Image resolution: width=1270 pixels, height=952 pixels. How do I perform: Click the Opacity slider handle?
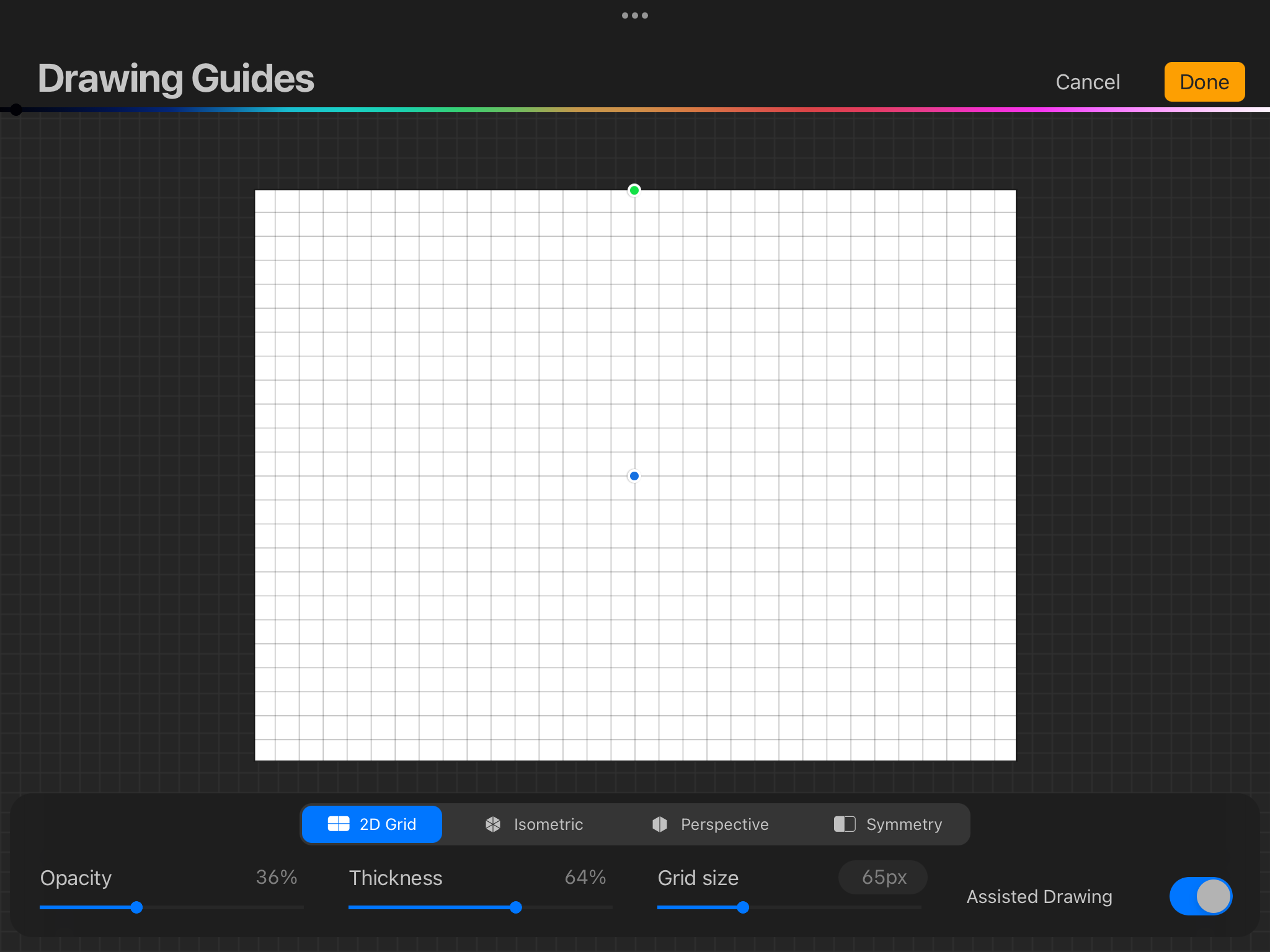point(136,907)
